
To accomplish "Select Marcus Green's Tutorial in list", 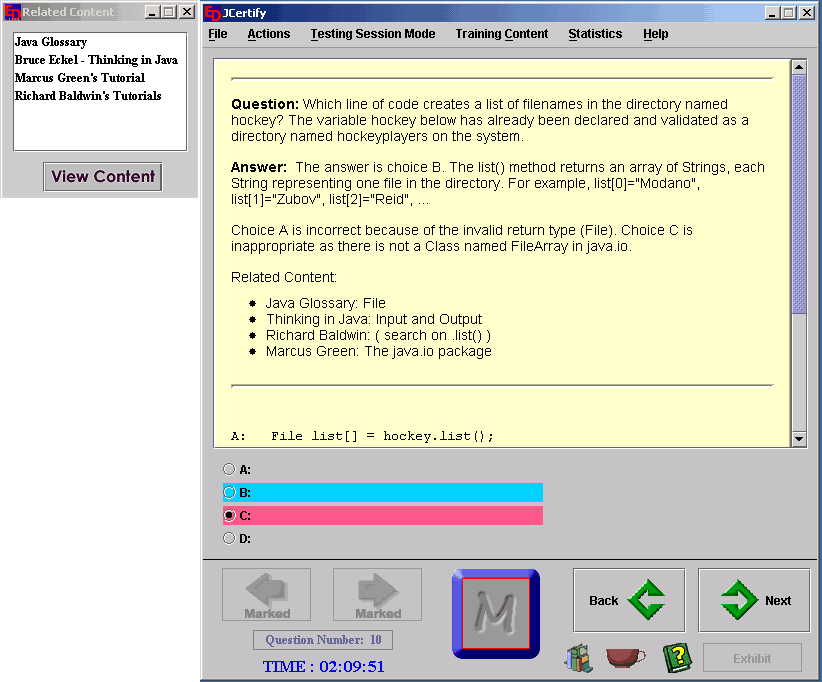I will (79, 78).
